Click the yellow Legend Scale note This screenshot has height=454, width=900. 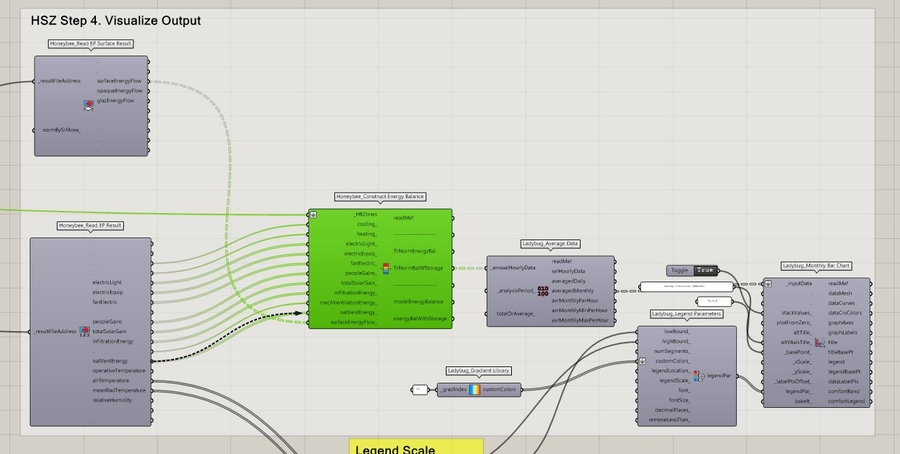(x=415, y=446)
